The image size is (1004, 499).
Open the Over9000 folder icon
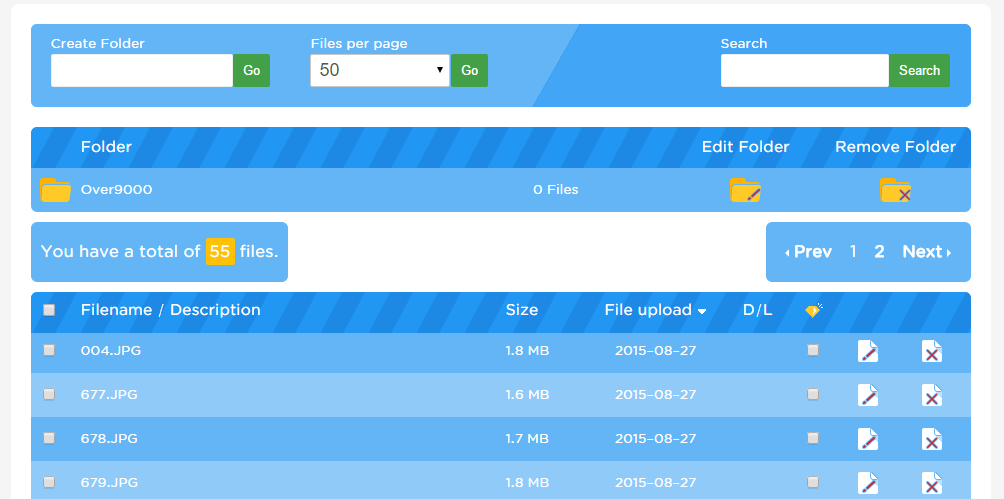(55, 190)
